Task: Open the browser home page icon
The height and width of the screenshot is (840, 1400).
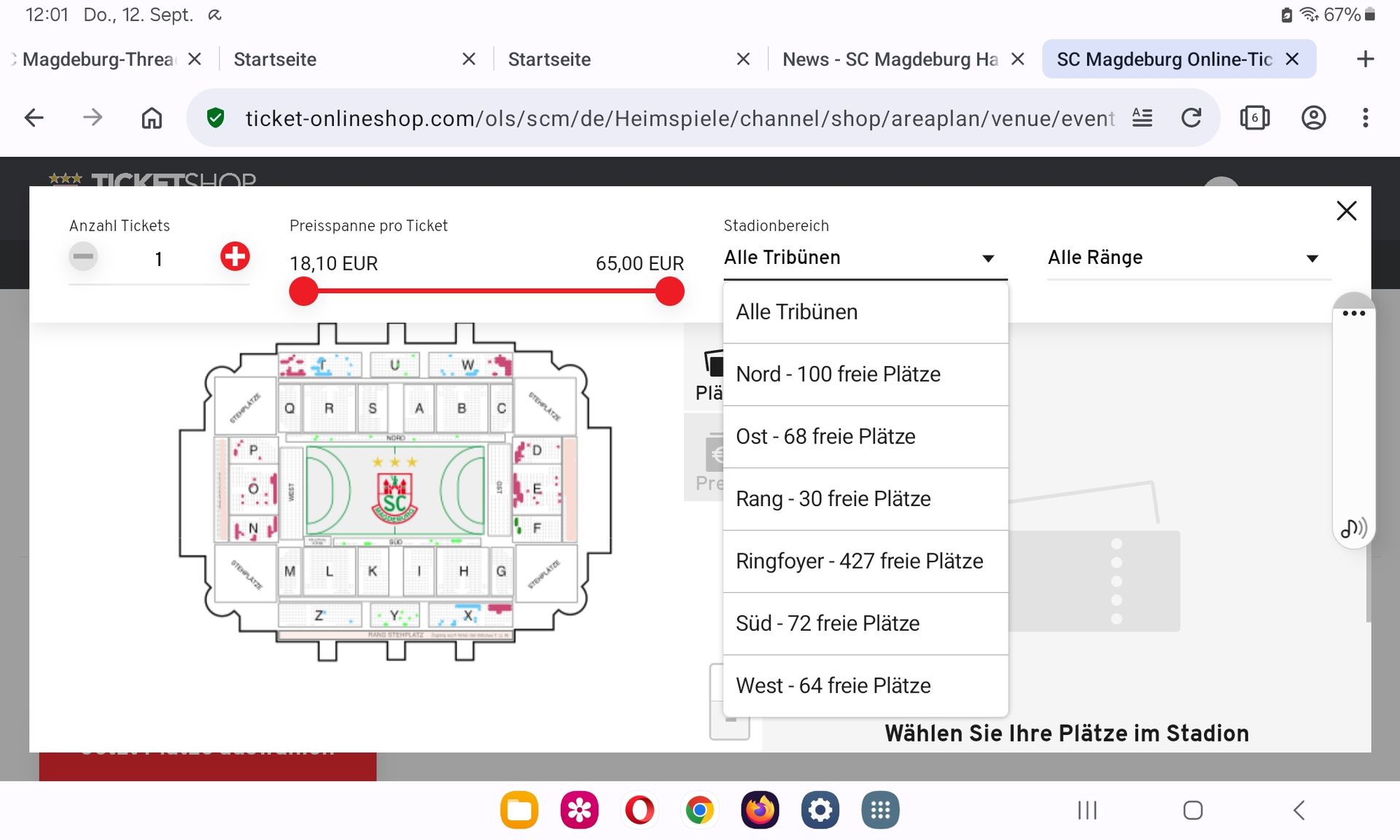Action: pos(152,118)
